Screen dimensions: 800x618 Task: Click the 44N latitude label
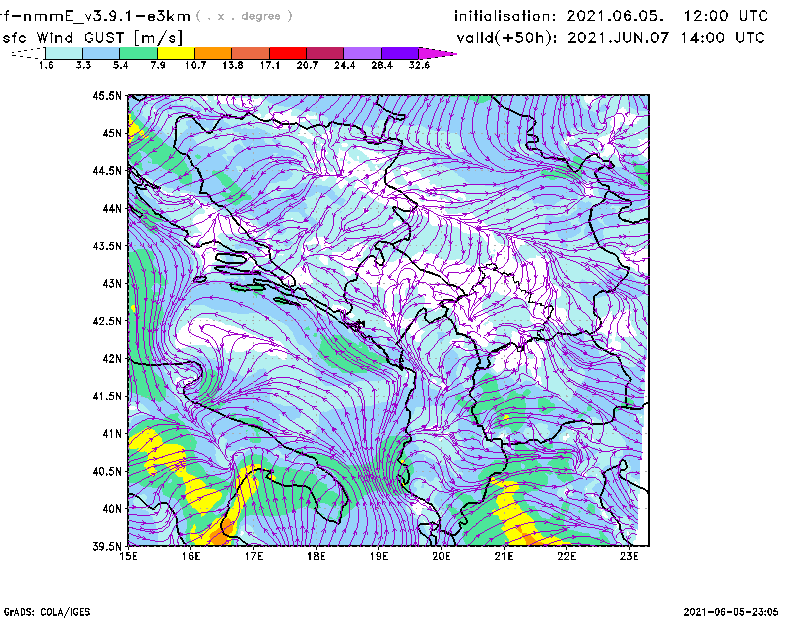(112, 208)
